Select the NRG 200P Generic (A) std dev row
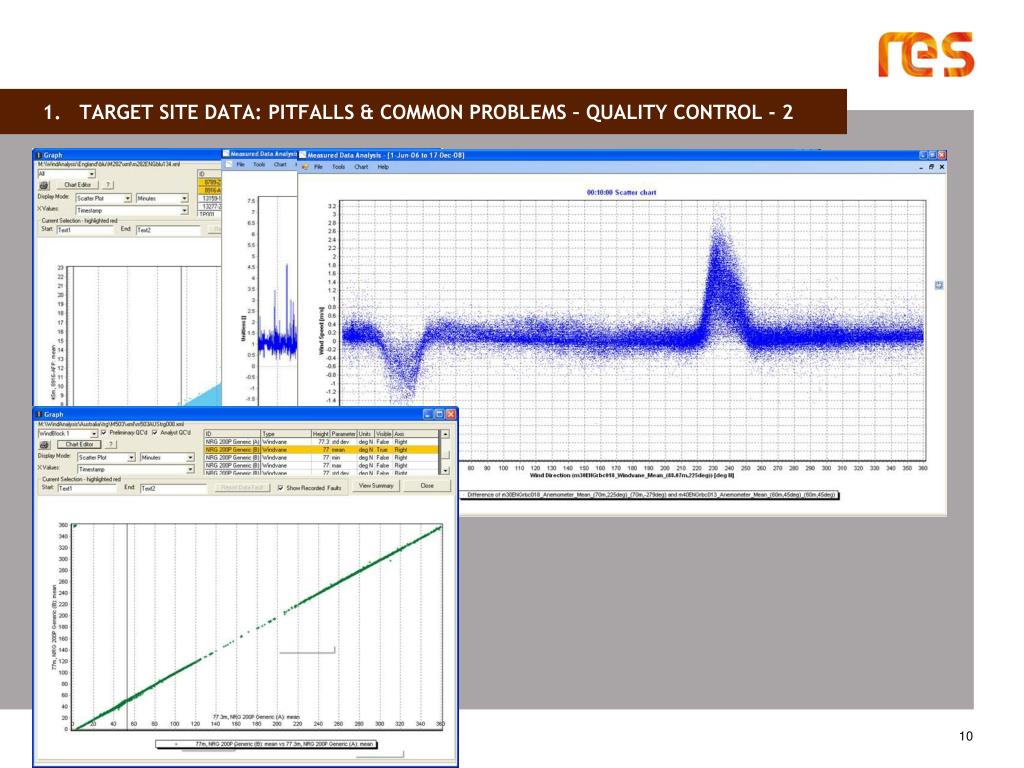The image size is (1024, 768). [321, 442]
